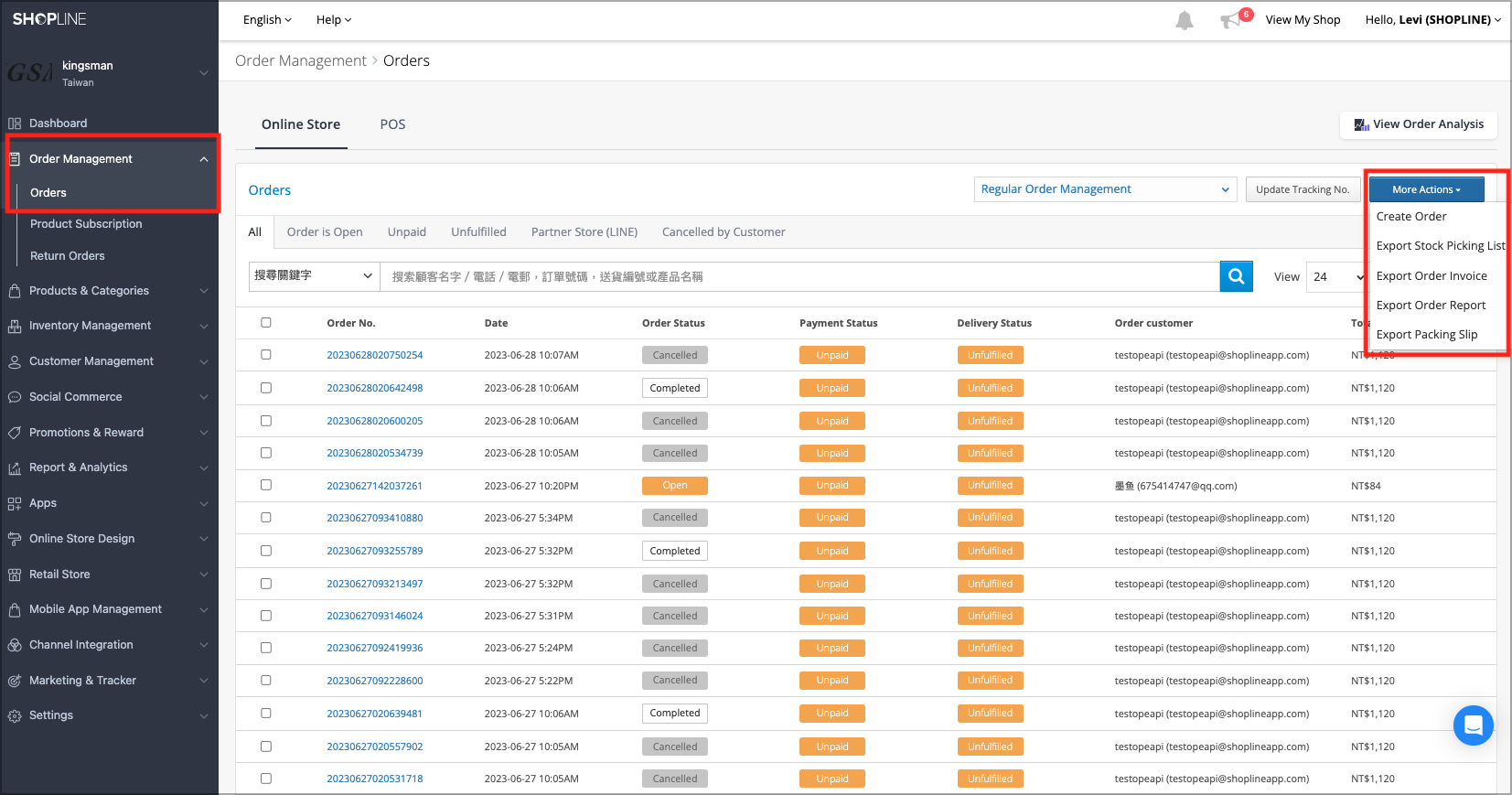Screen dimensions: 1512x795
Task: Open order link 20230628020642498
Action: coord(375,388)
